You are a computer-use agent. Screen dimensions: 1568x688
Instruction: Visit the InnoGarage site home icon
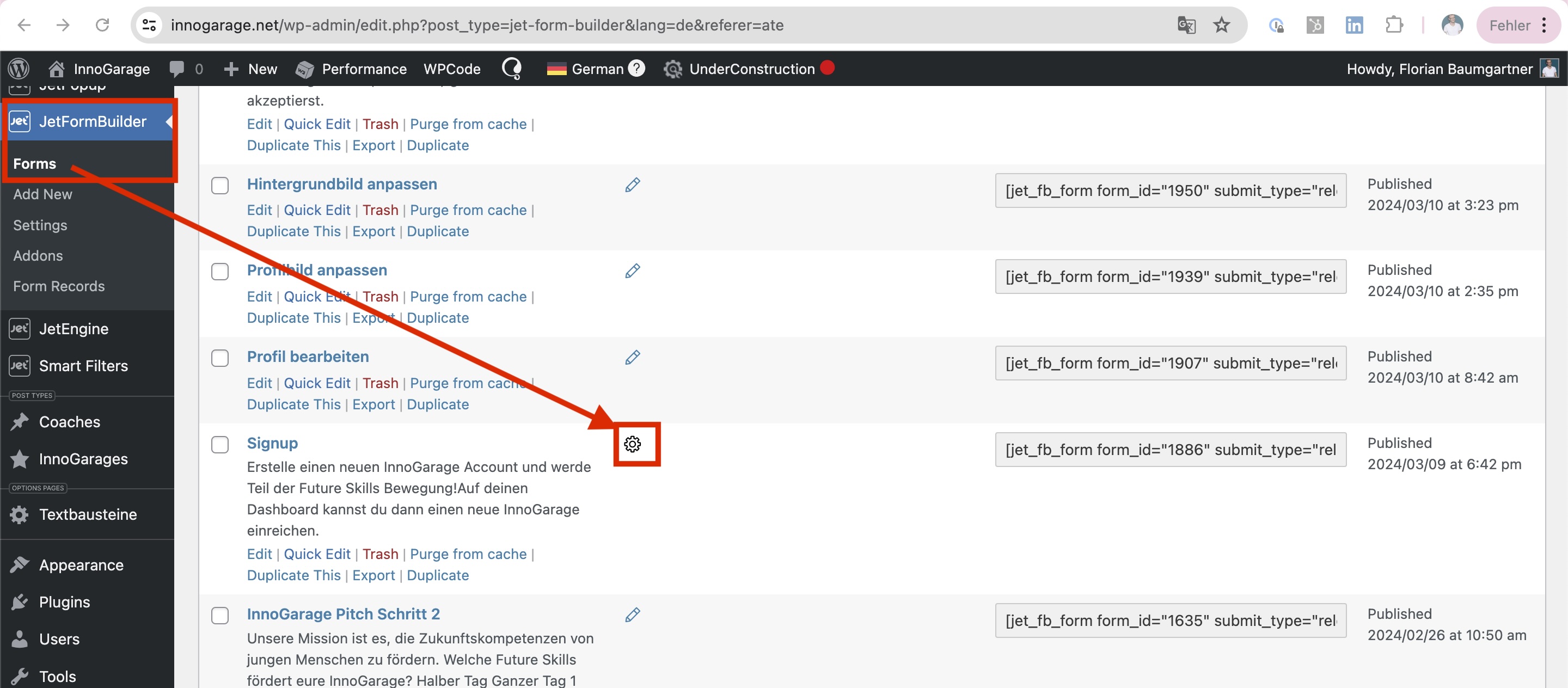(x=57, y=69)
